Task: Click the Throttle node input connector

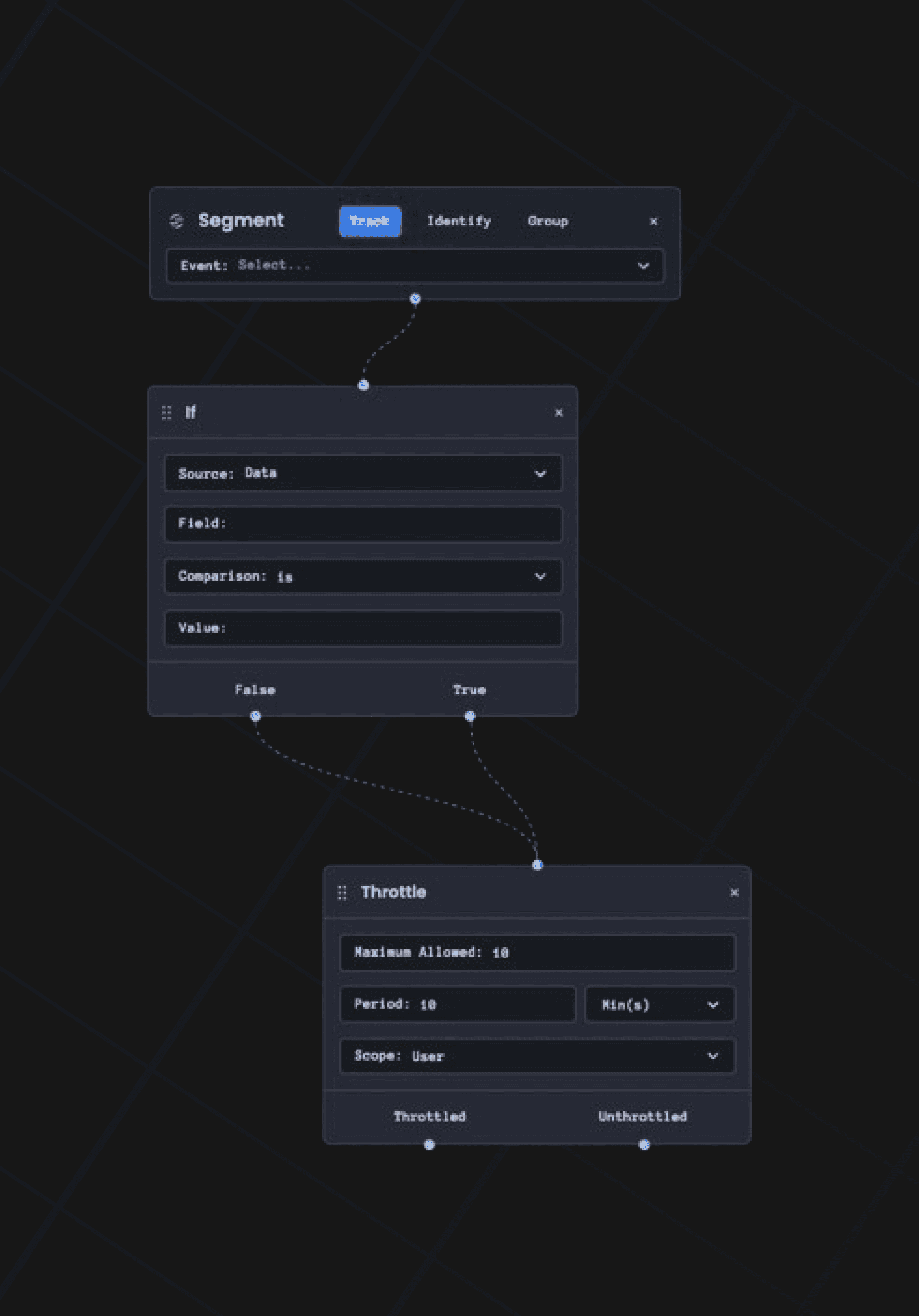Action: click(x=537, y=865)
